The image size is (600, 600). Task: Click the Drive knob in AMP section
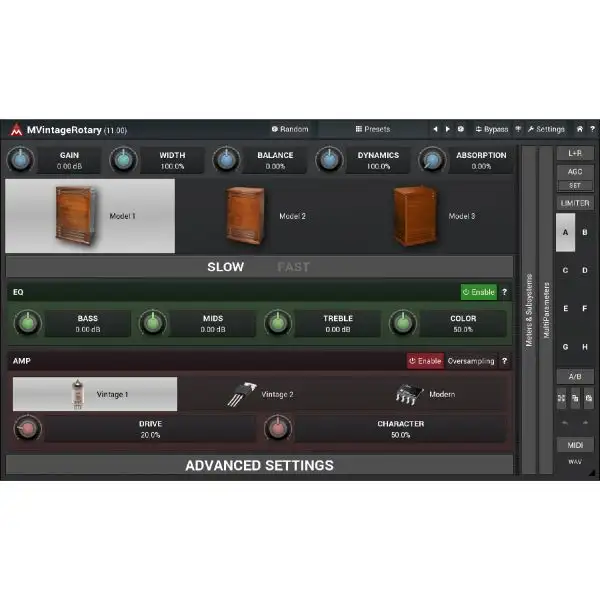pyautogui.click(x=28, y=429)
